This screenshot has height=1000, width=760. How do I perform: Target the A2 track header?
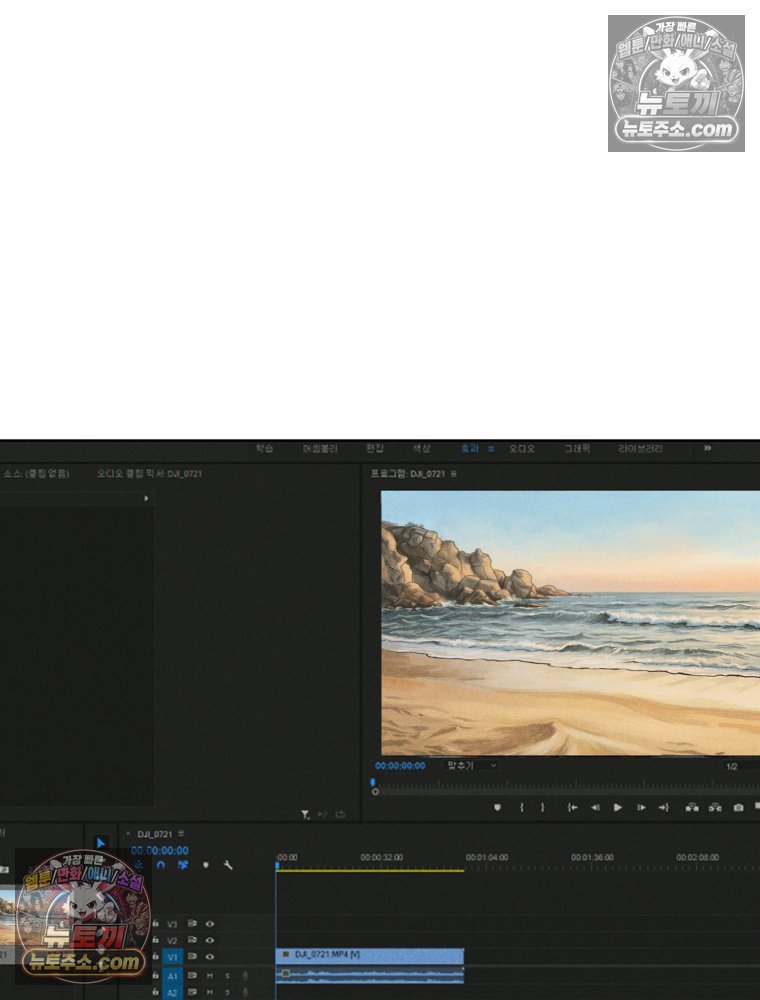pos(172,992)
